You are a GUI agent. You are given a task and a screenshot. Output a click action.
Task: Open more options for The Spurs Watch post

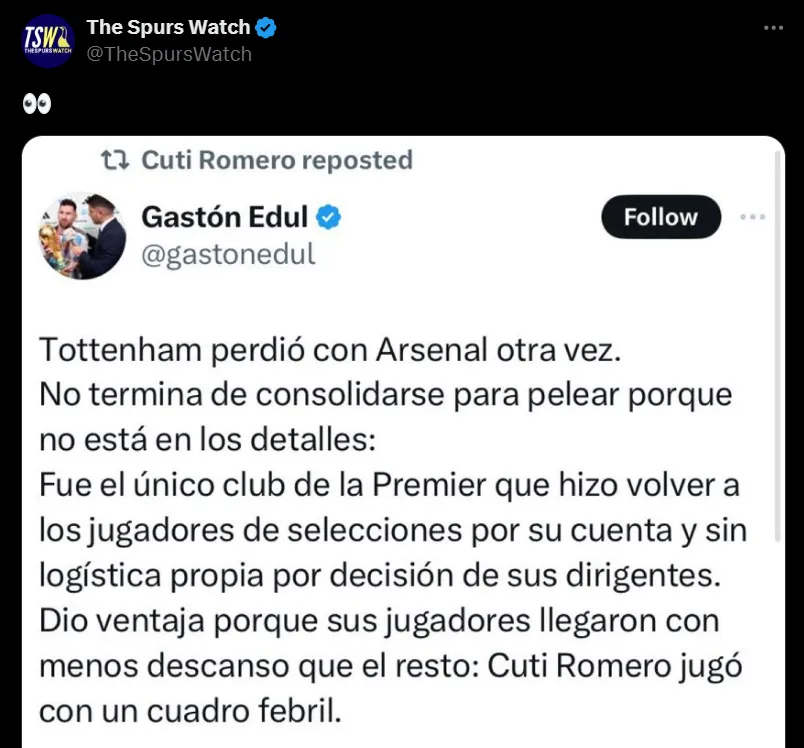[773, 28]
